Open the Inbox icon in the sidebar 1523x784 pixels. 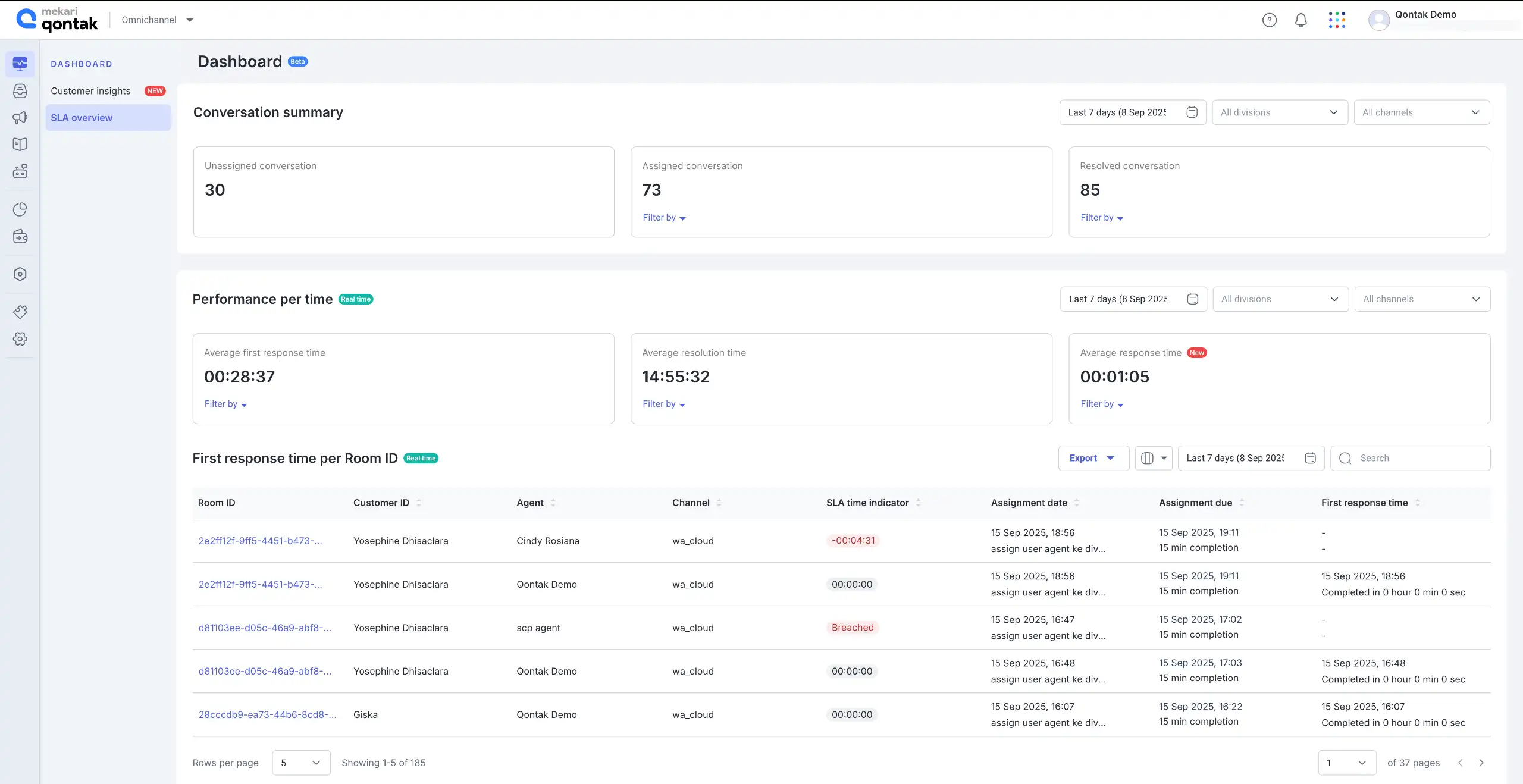tap(20, 91)
